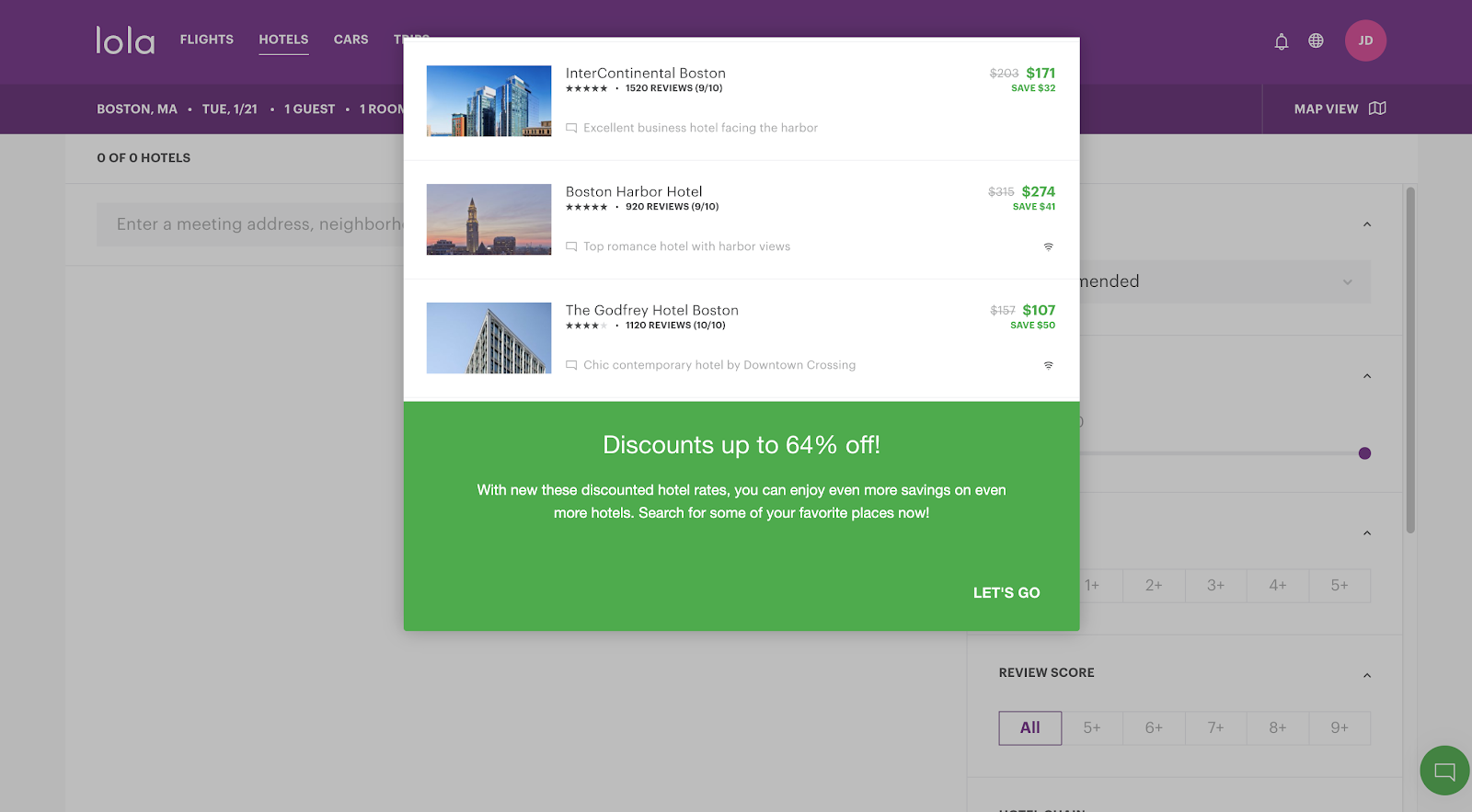The width and height of the screenshot is (1472, 812).
Task: Open the Recommended sort dropdown
Action: click(1224, 281)
